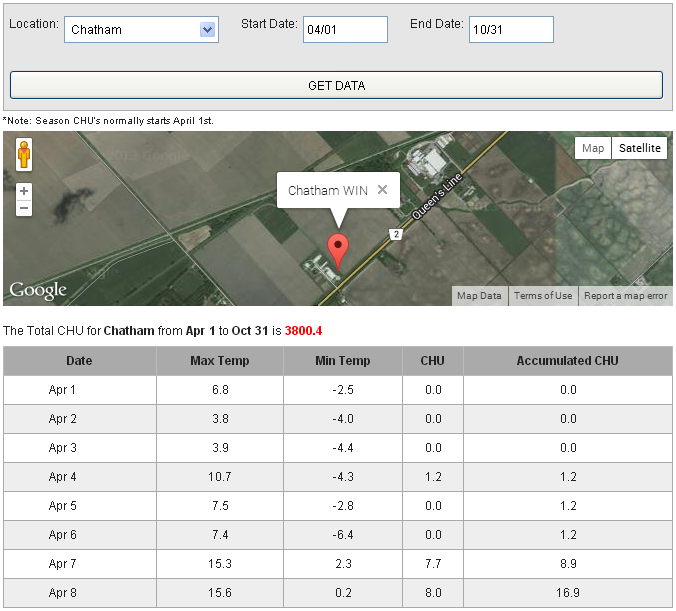The image size is (676, 611).
Task: Switch map to Satellite view
Action: pyautogui.click(x=639, y=148)
